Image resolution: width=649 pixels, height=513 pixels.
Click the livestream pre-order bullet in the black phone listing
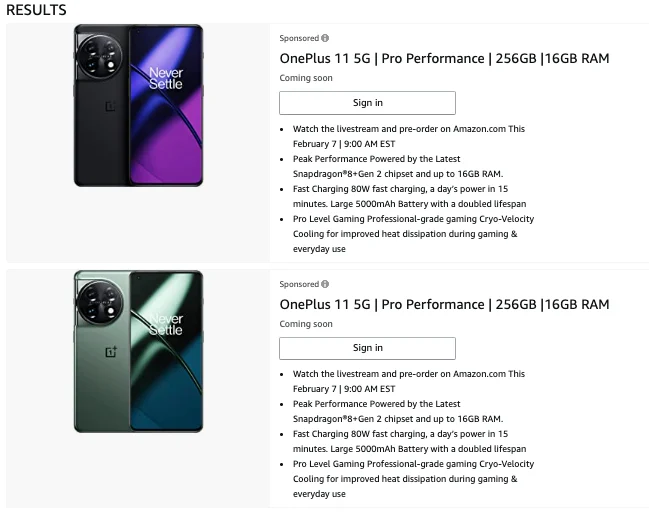click(408, 136)
